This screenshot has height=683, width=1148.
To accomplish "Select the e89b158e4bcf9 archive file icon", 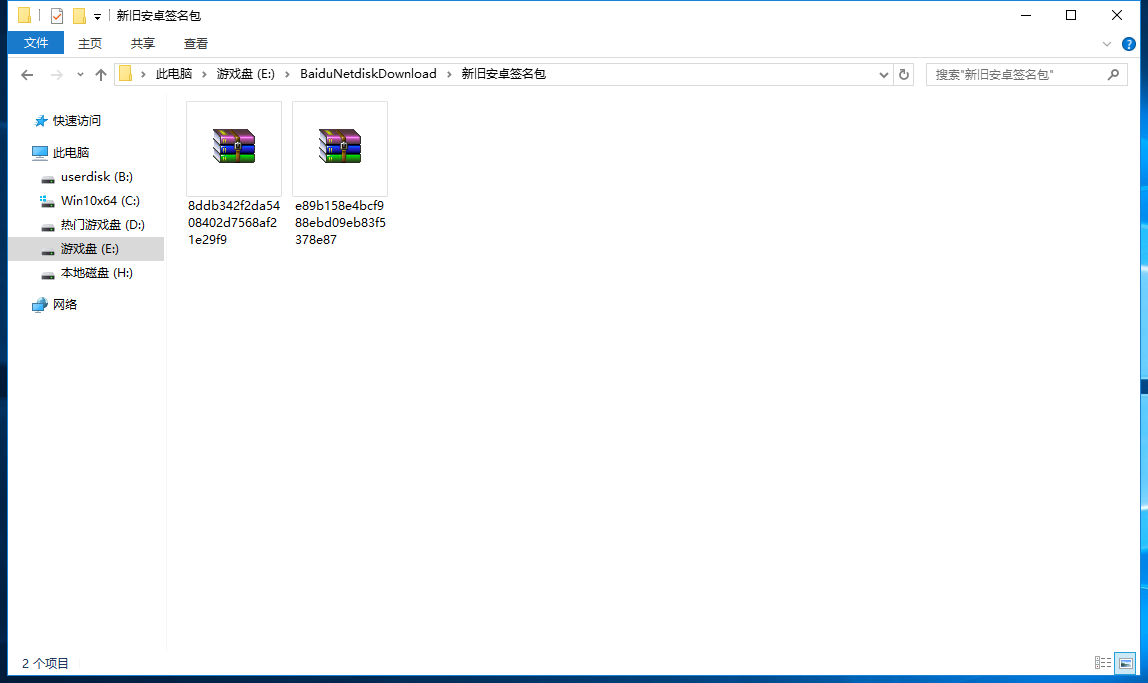I will coord(340,146).
